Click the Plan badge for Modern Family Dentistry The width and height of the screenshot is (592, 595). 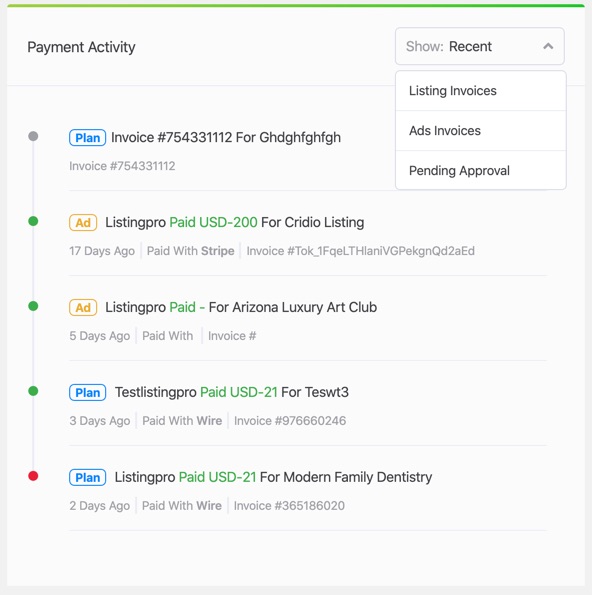coord(87,477)
